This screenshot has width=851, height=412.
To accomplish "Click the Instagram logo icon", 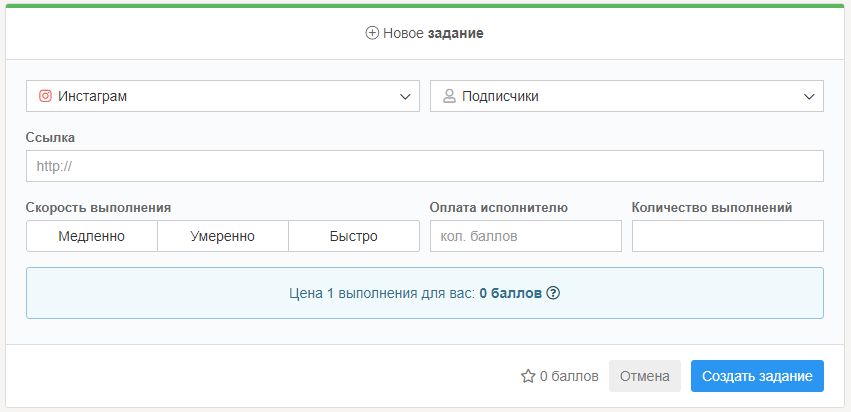I will click(45, 97).
